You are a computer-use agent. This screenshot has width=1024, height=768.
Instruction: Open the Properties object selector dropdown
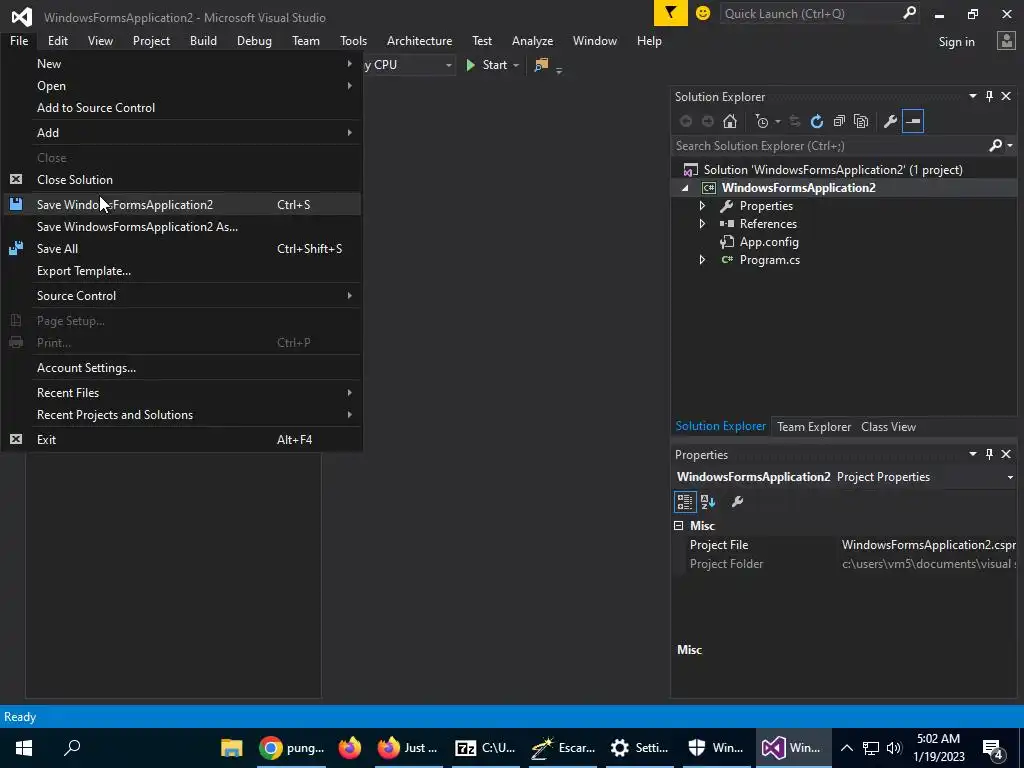(1010, 477)
